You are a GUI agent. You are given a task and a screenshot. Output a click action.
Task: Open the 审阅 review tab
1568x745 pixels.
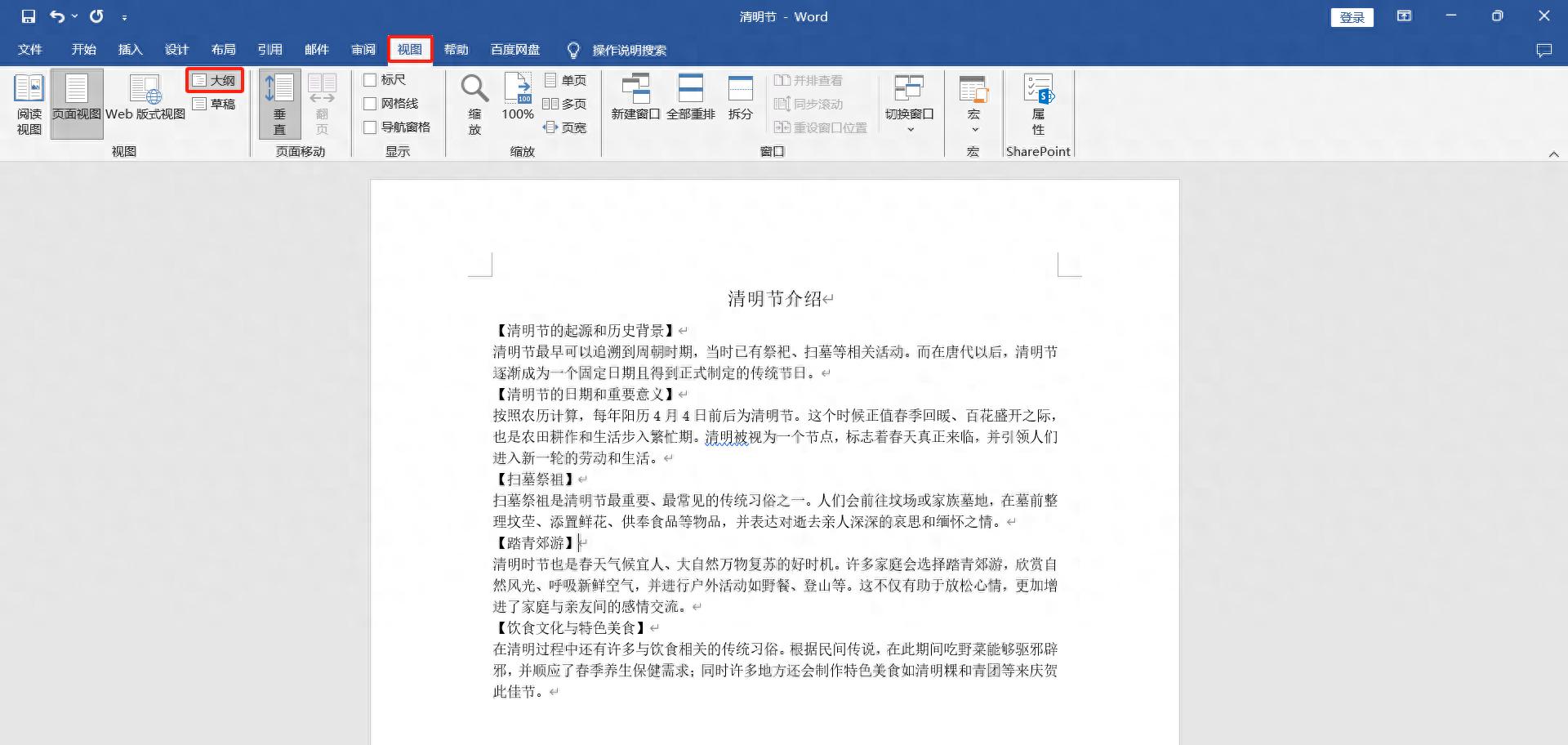363,50
